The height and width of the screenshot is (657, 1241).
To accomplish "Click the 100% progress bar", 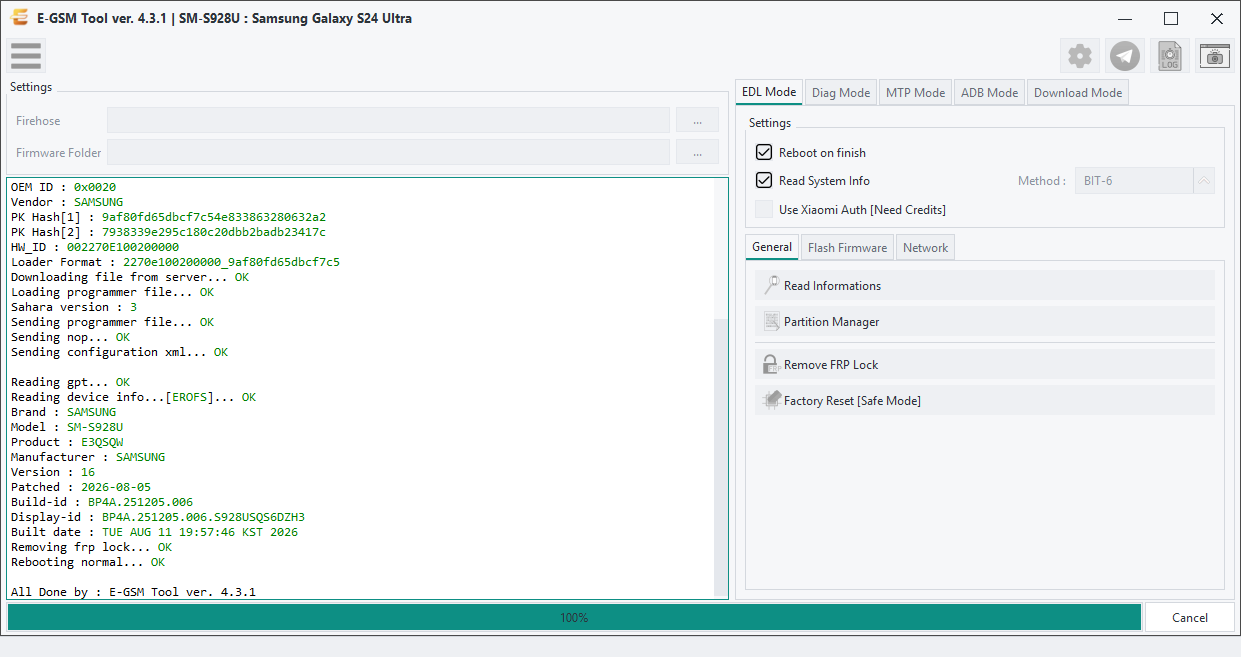I will pos(574,617).
